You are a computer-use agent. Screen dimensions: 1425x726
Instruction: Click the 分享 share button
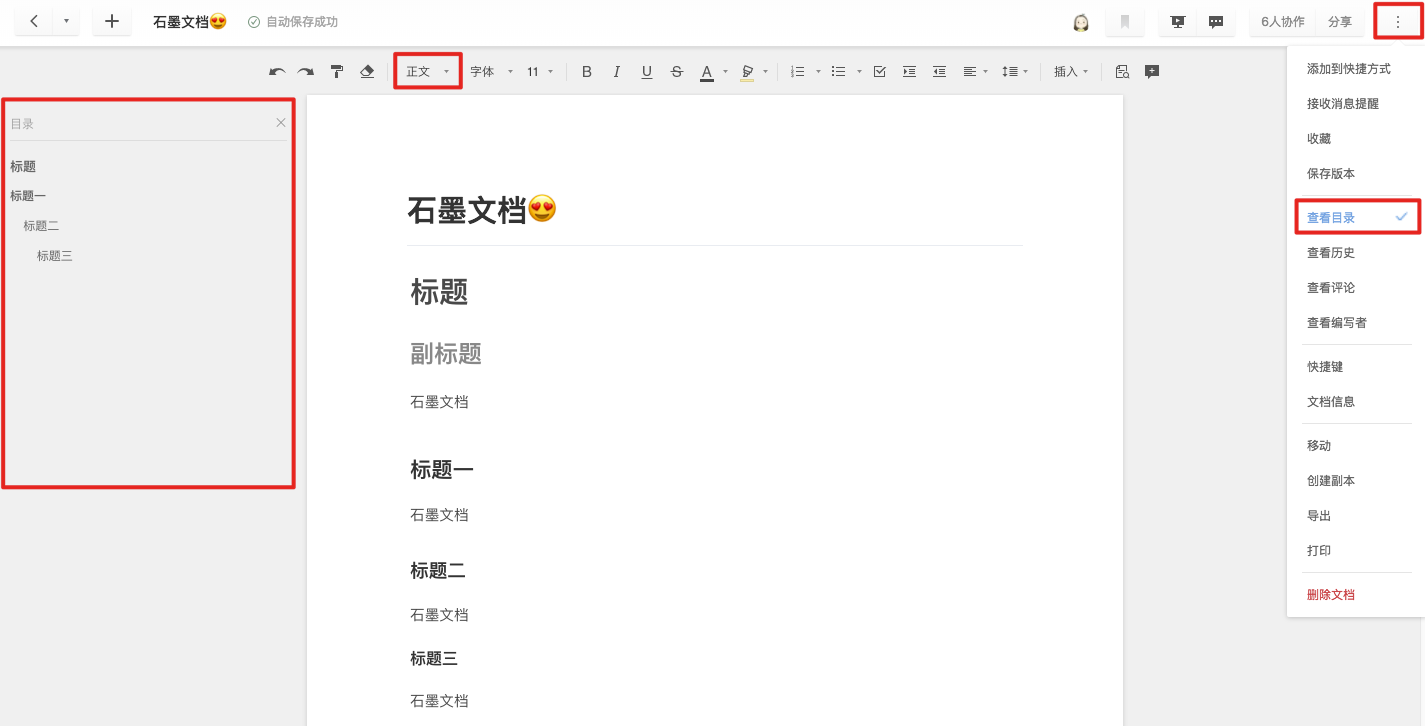[x=1341, y=21]
